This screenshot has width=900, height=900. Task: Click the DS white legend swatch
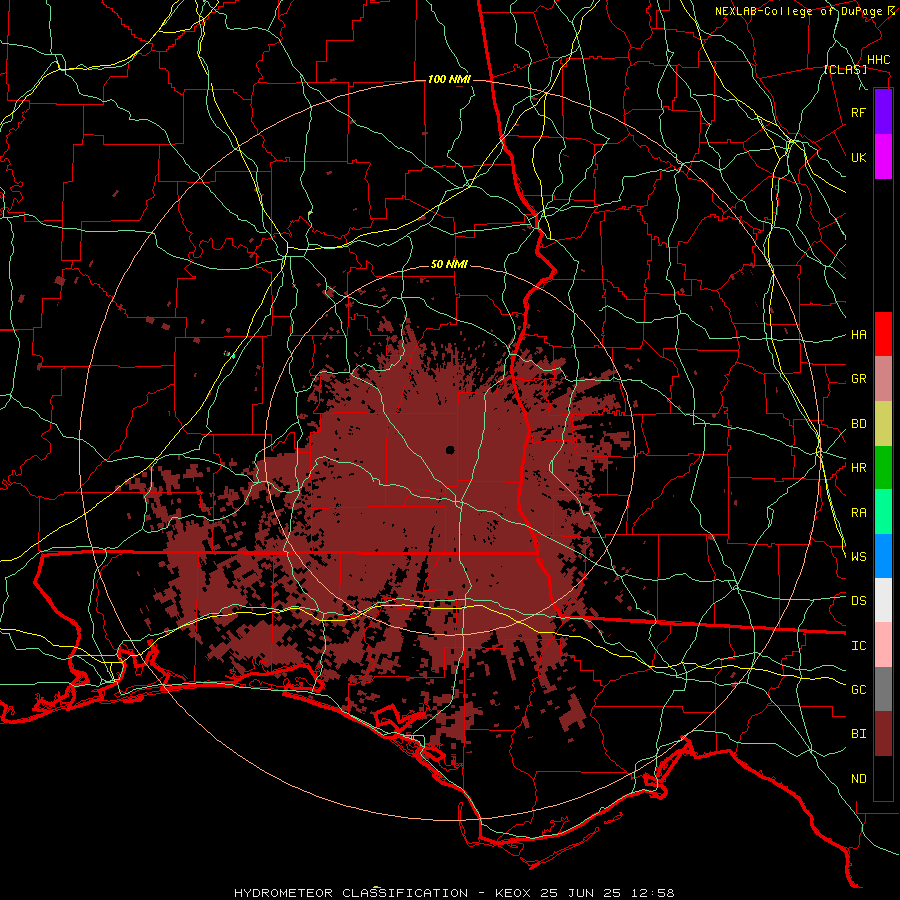pyautogui.click(x=883, y=600)
